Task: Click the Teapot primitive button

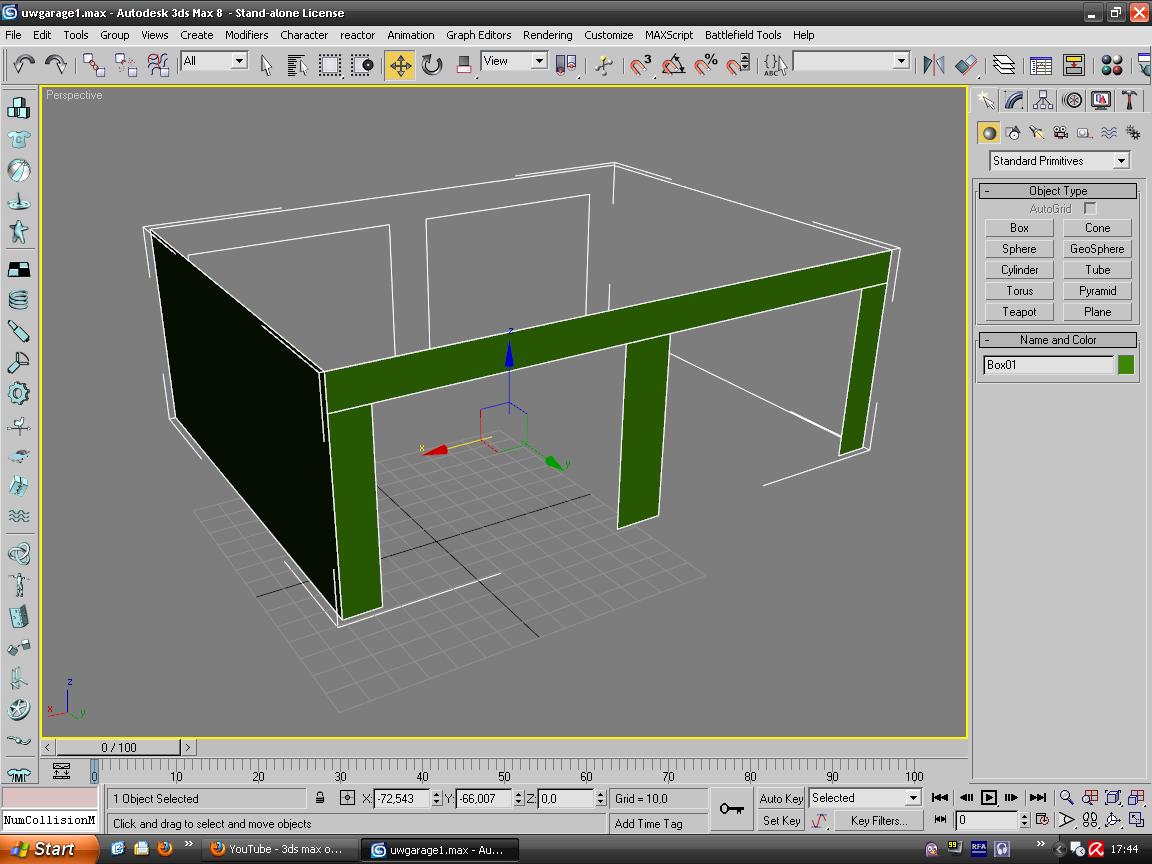Action: point(1019,312)
